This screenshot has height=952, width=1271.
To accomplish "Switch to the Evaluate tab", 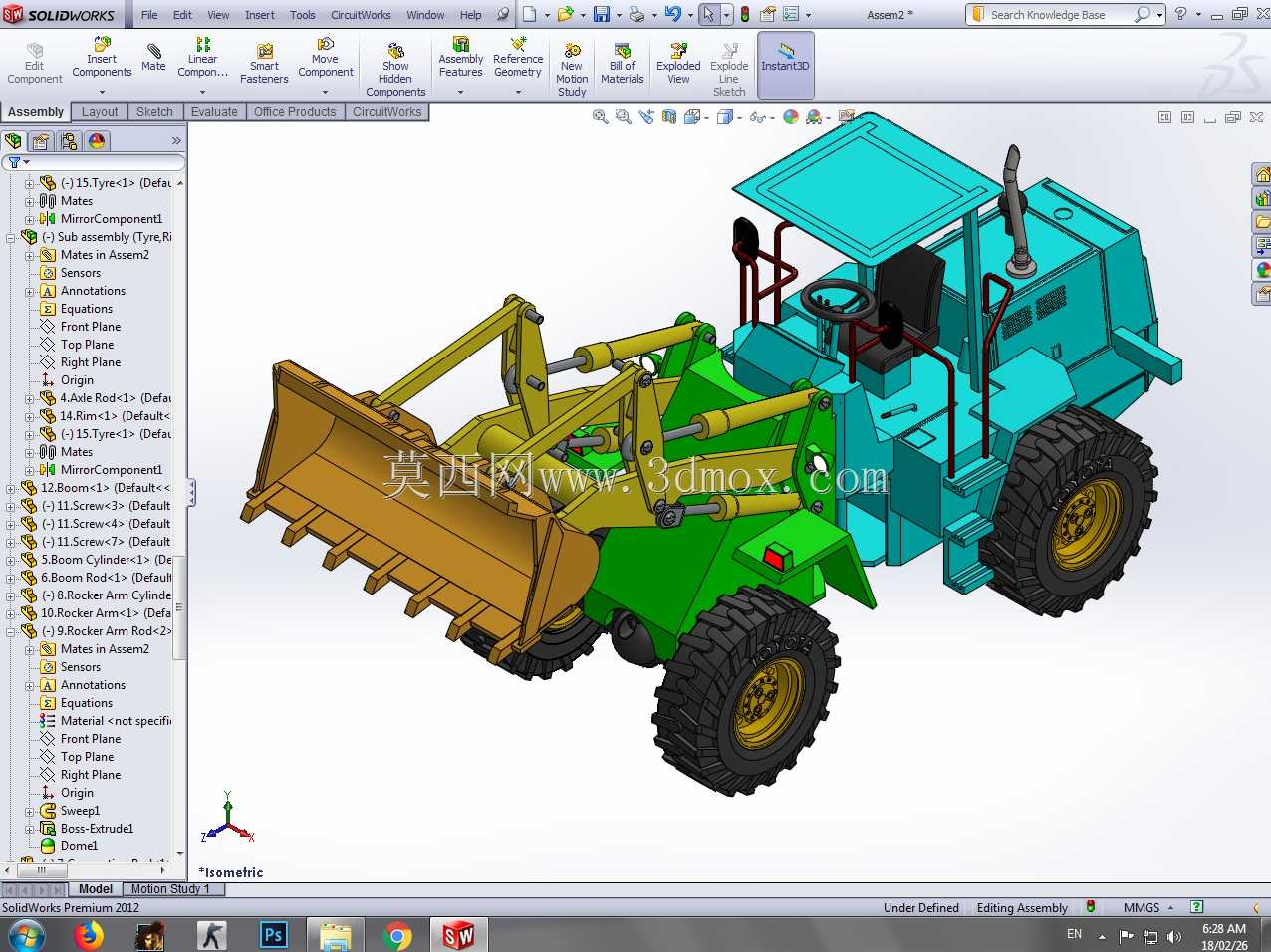I will coord(214,112).
